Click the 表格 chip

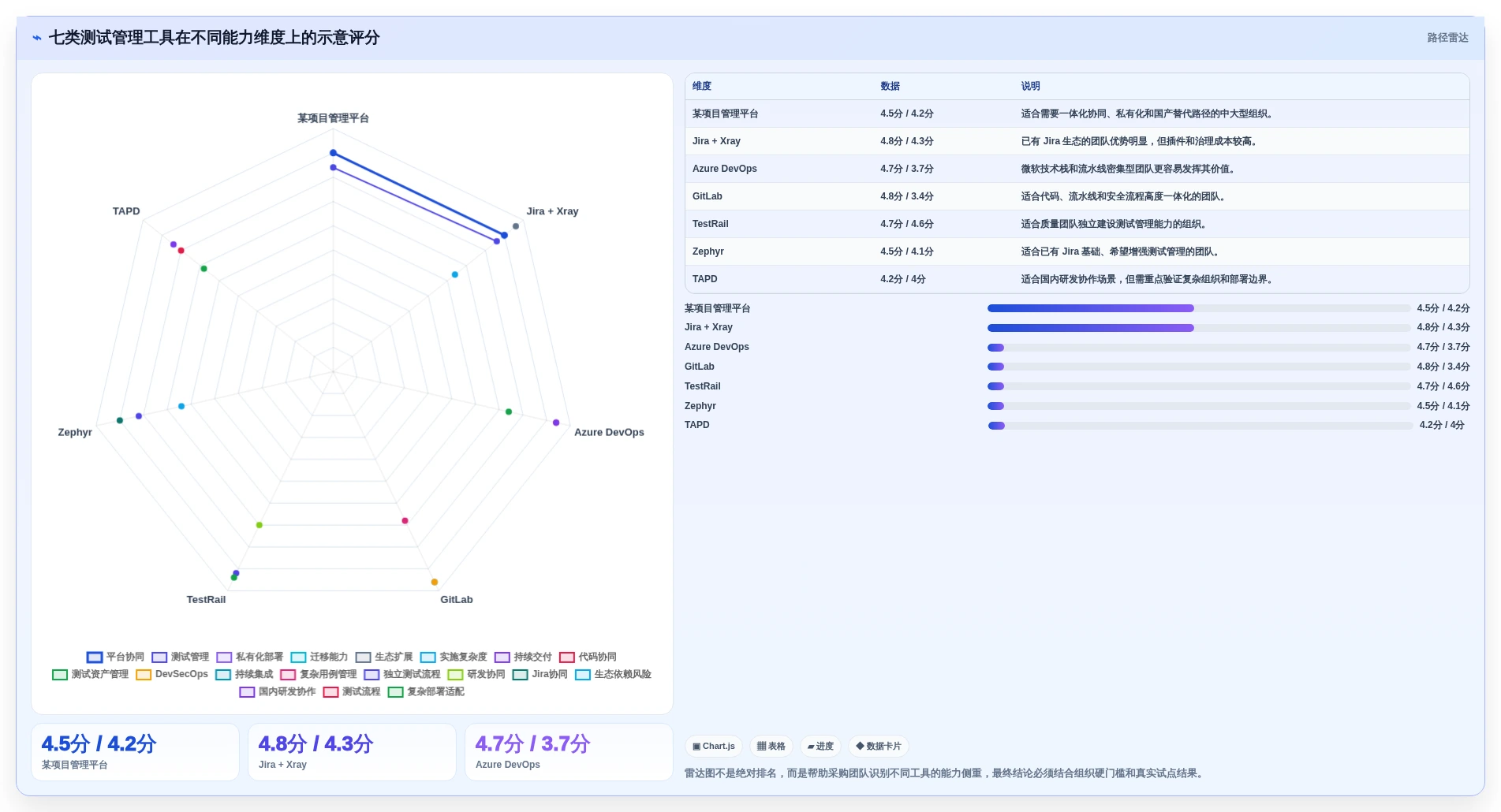771,746
